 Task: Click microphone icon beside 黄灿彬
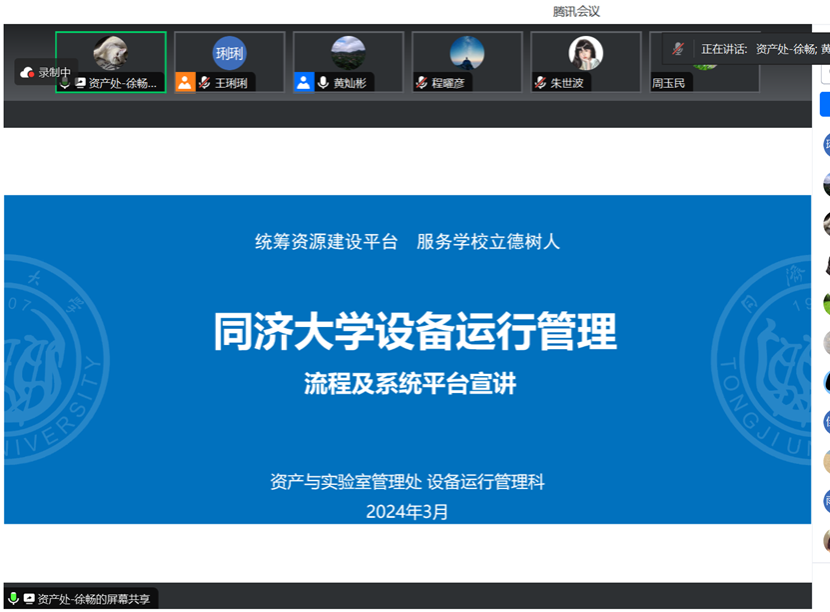tap(324, 83)
